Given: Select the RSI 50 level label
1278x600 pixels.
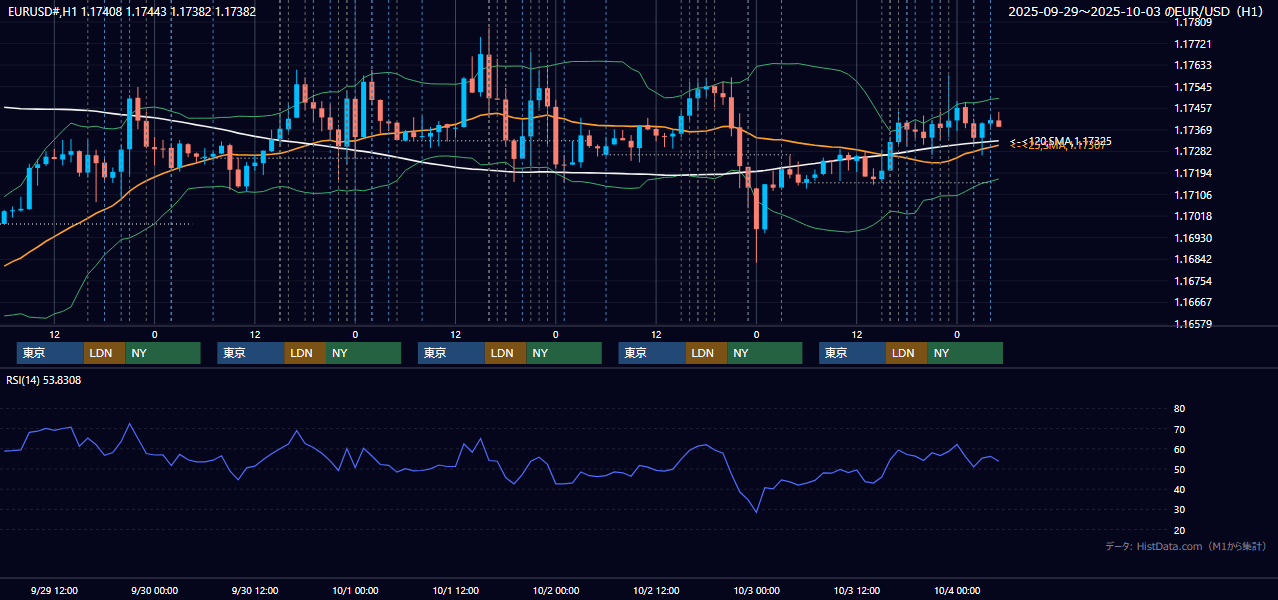Looking at the screenshot, I should tap(1179, 469).
